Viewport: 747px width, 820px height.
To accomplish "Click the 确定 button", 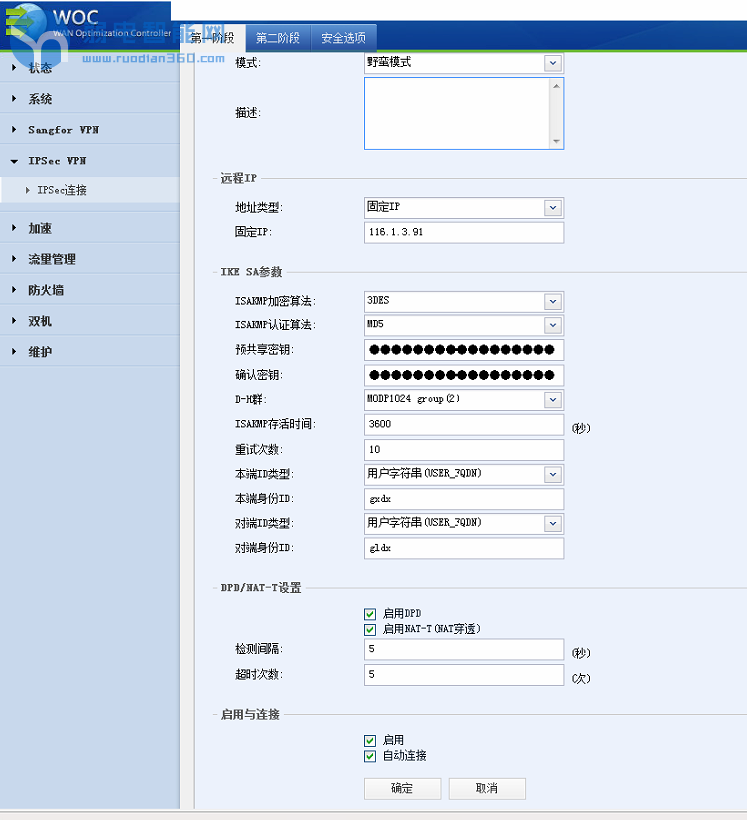I will [x=402, y=788].
